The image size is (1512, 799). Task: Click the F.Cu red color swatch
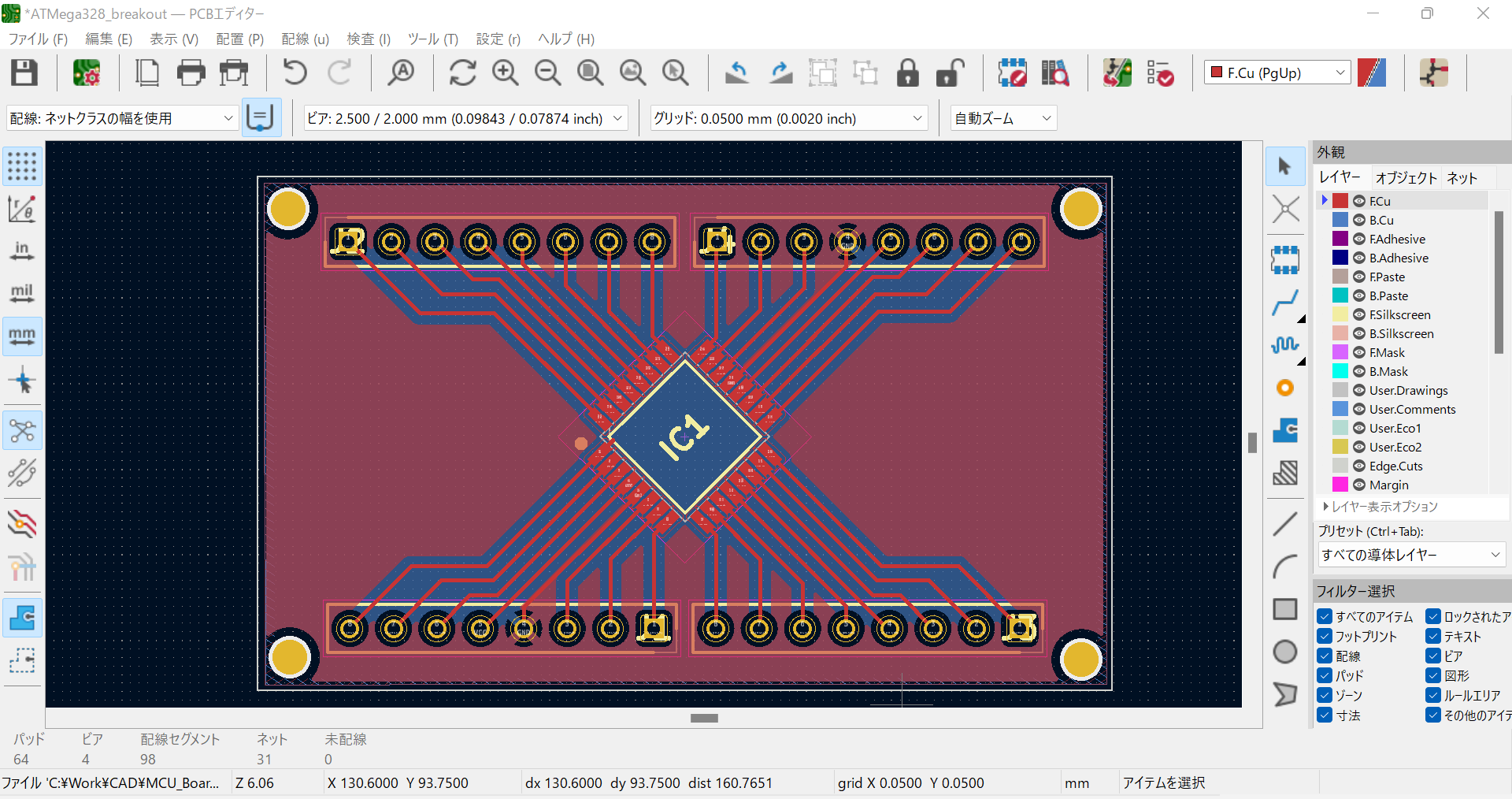[1340, 201]
